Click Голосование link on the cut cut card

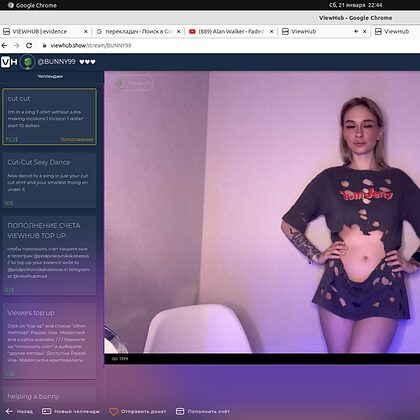77,139
